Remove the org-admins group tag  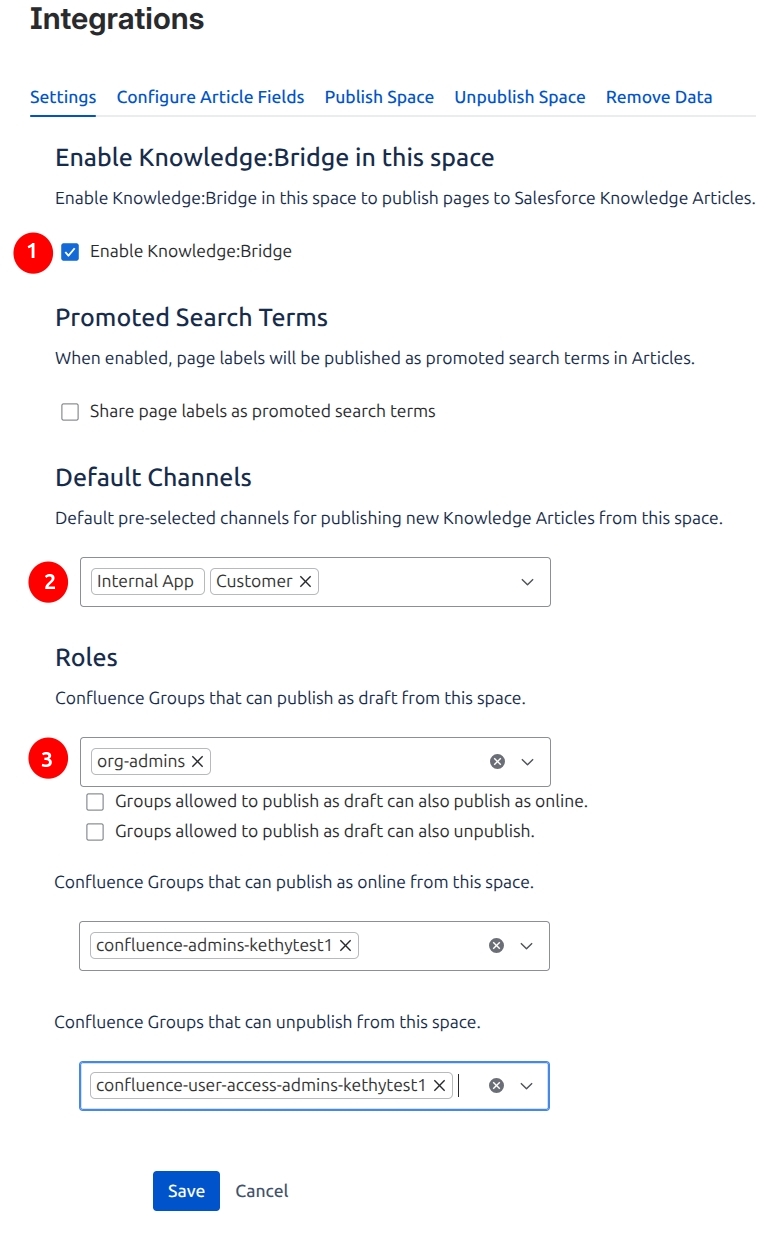click(x=197, y=762)
